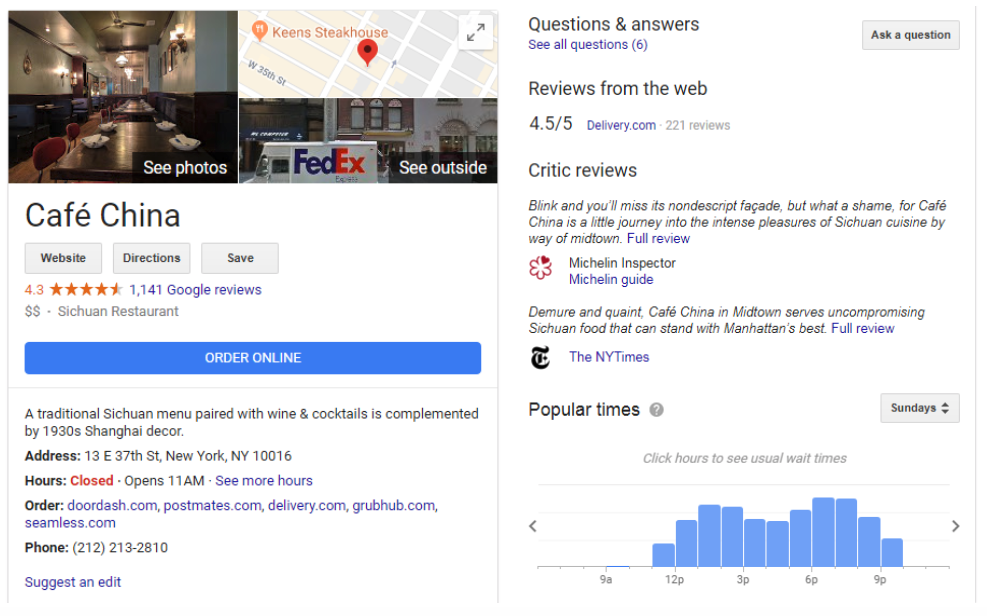Open the See all questions link
987x616 pixels.
pos(587,45)
